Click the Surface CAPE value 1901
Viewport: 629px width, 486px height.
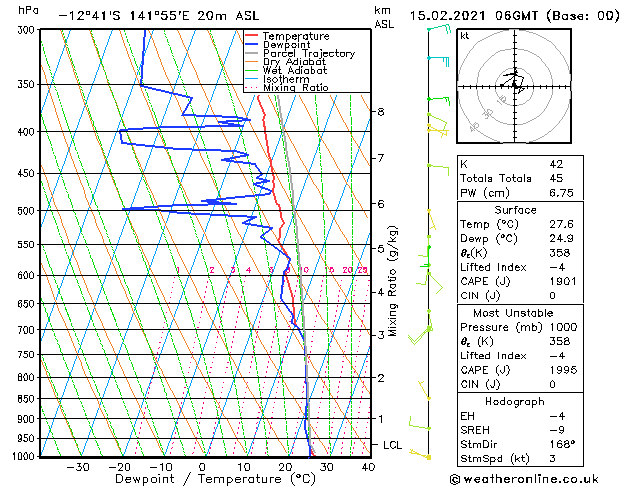tap(563, 281)
